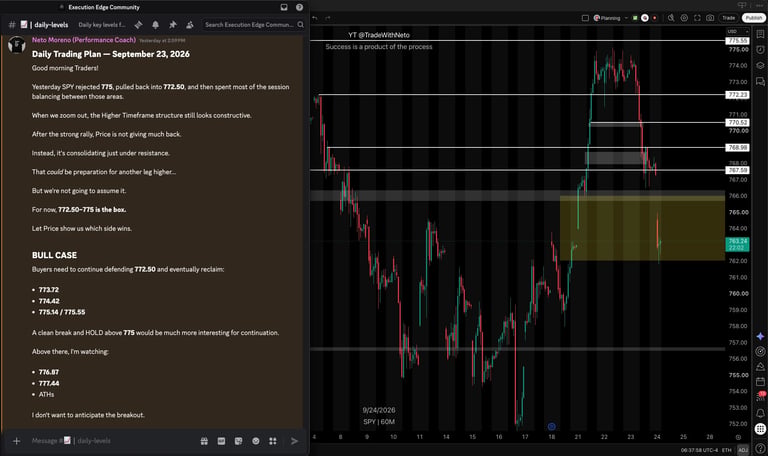This screenshot has height=456, width=768.
Task: Show member list icon in Discord header
Action: point(190,24)
